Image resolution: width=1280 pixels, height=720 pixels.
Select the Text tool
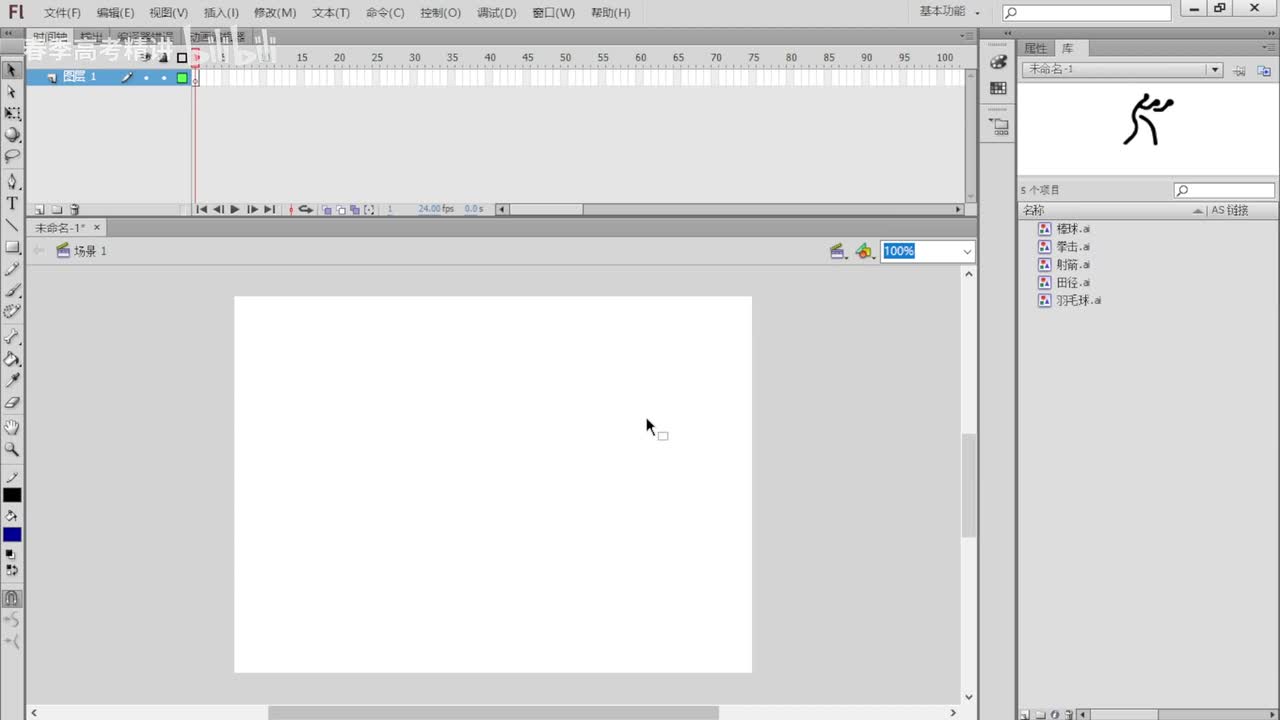pyautogui.click(x=12, y=203)
